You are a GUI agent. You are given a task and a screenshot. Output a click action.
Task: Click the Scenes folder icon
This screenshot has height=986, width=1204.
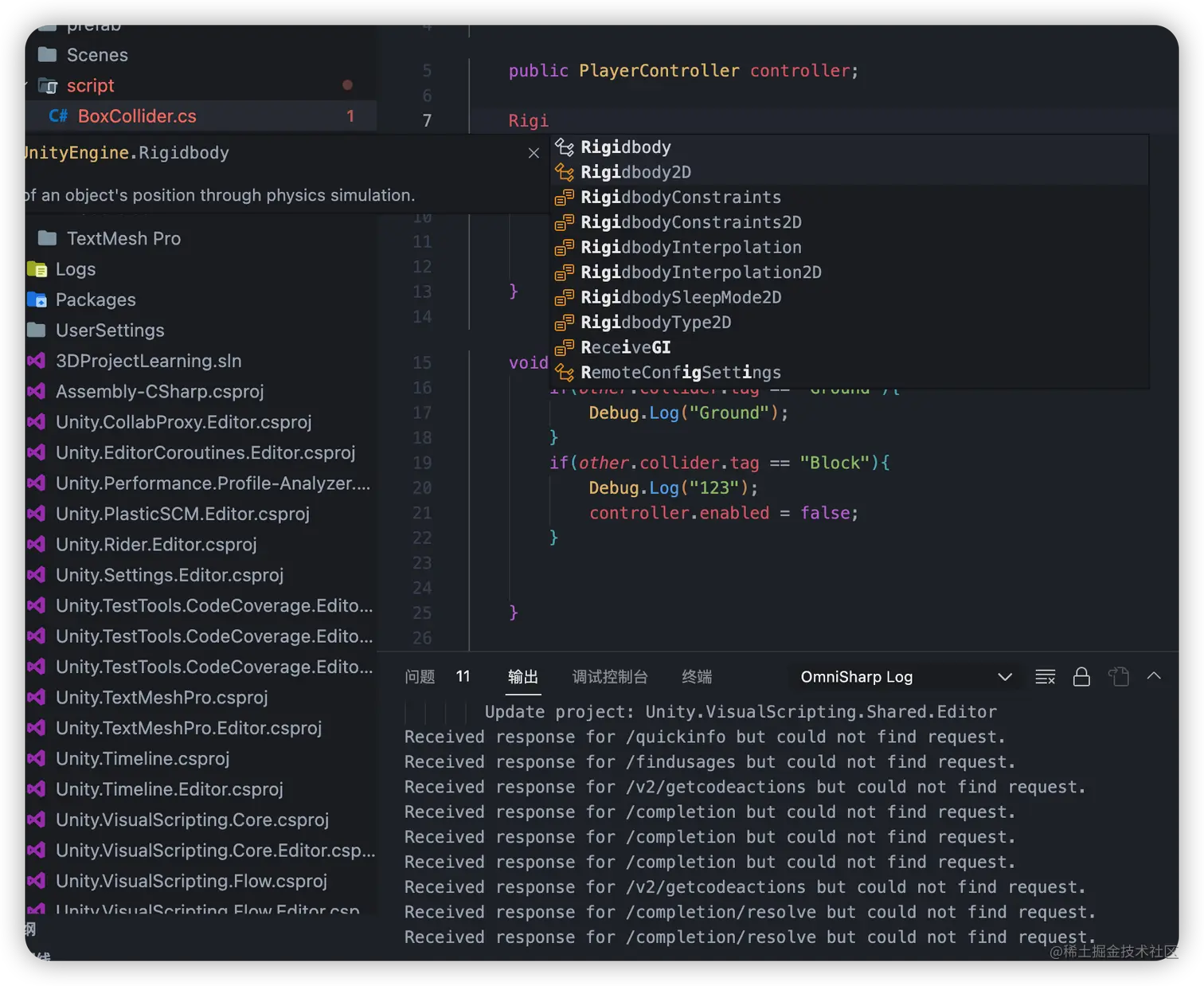(48, 55)
